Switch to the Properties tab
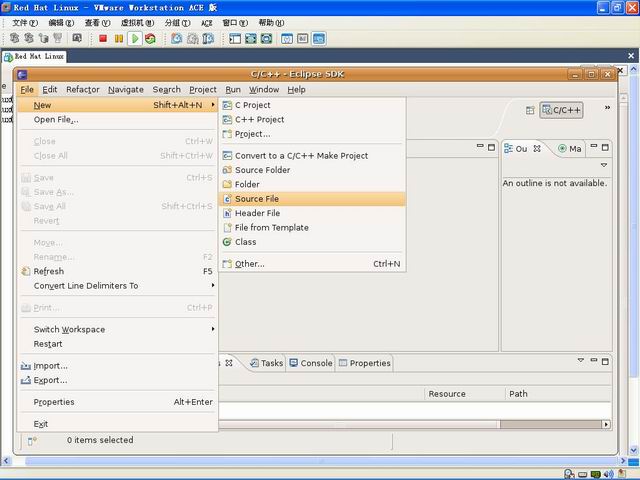The image size is (640, 480). point(365,363)
